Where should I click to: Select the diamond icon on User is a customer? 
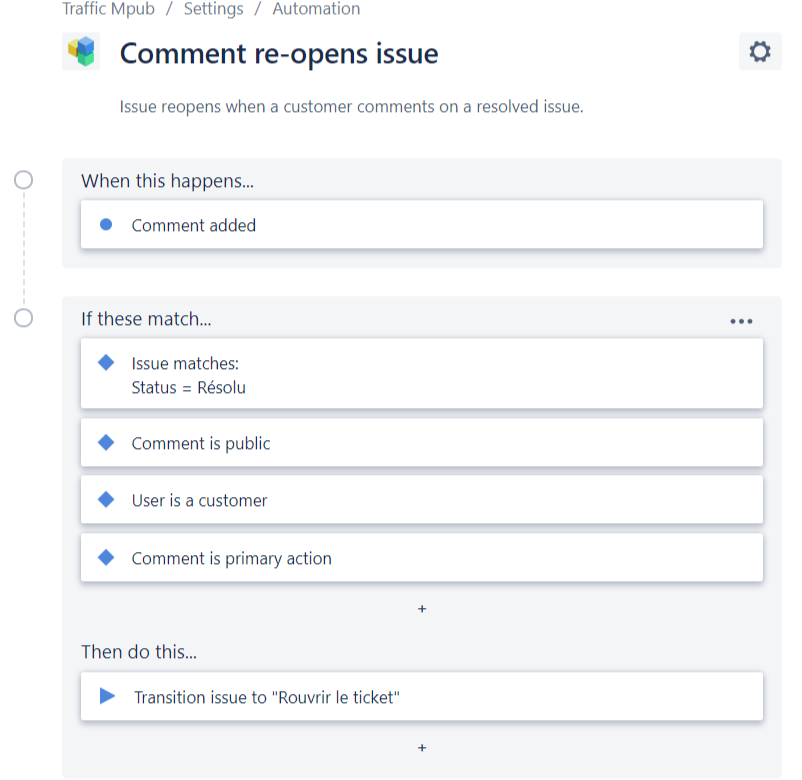tap(106, 500)
